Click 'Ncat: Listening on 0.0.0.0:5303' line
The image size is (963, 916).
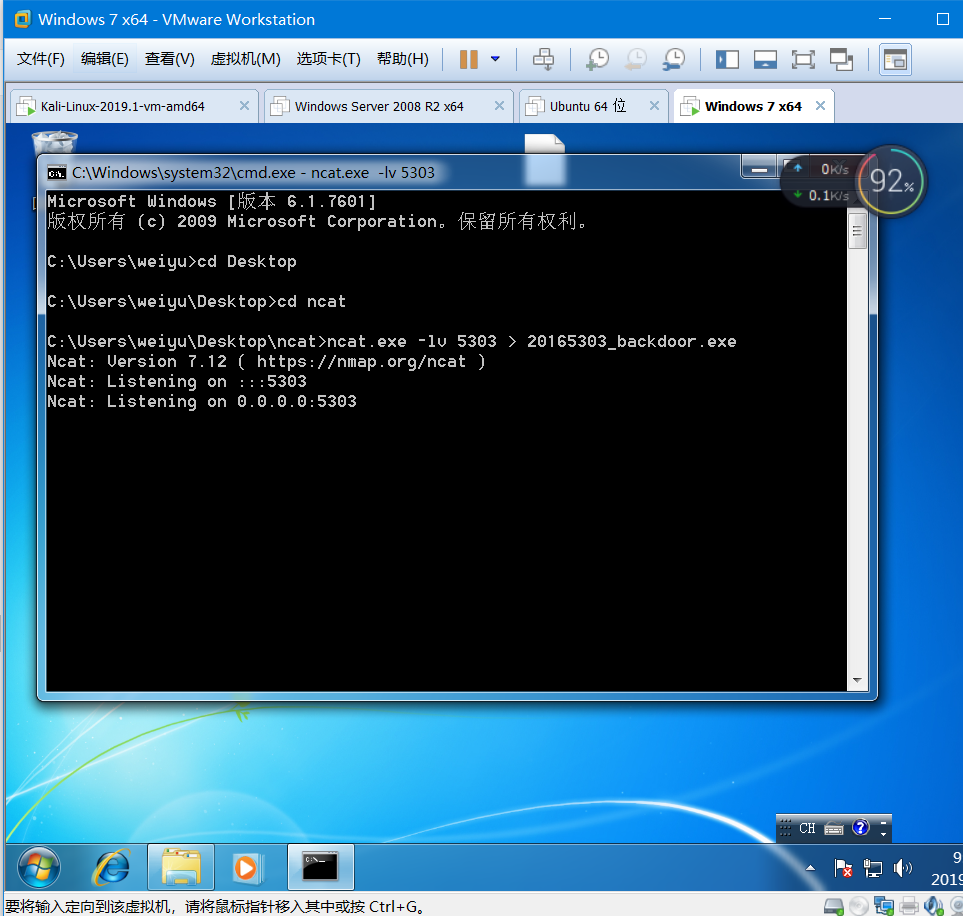click(x=202, y=402)
